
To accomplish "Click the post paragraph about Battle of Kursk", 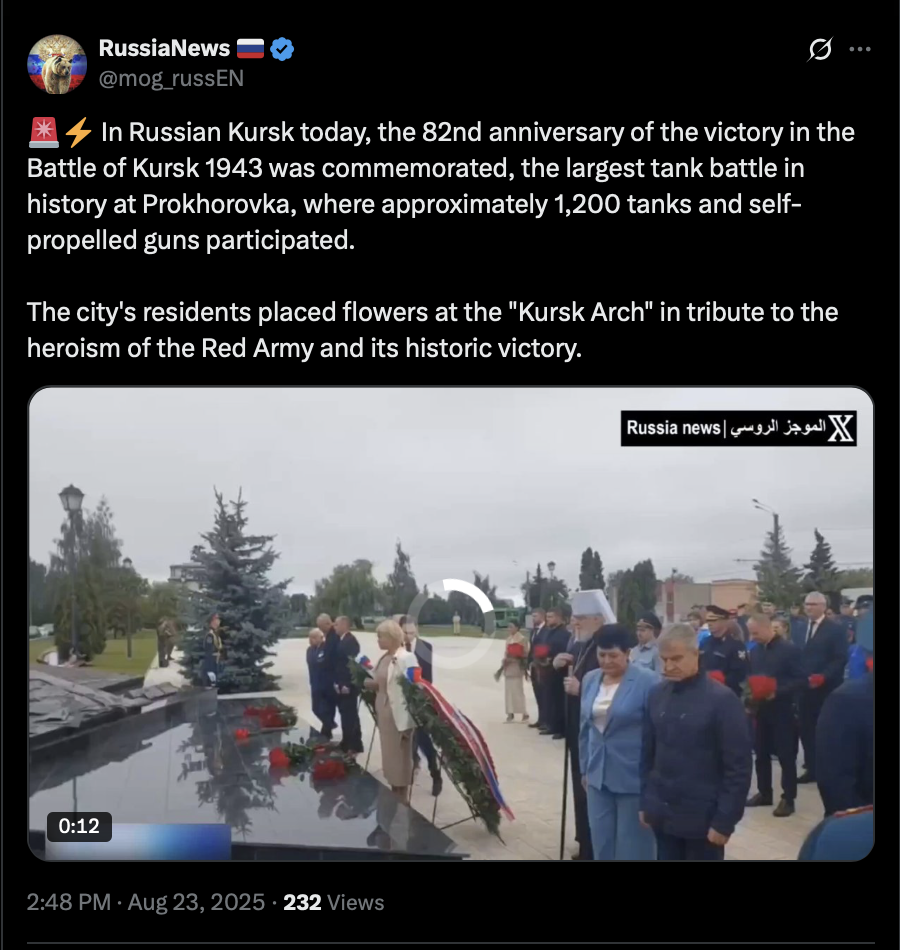I will (x=441, y=186).
